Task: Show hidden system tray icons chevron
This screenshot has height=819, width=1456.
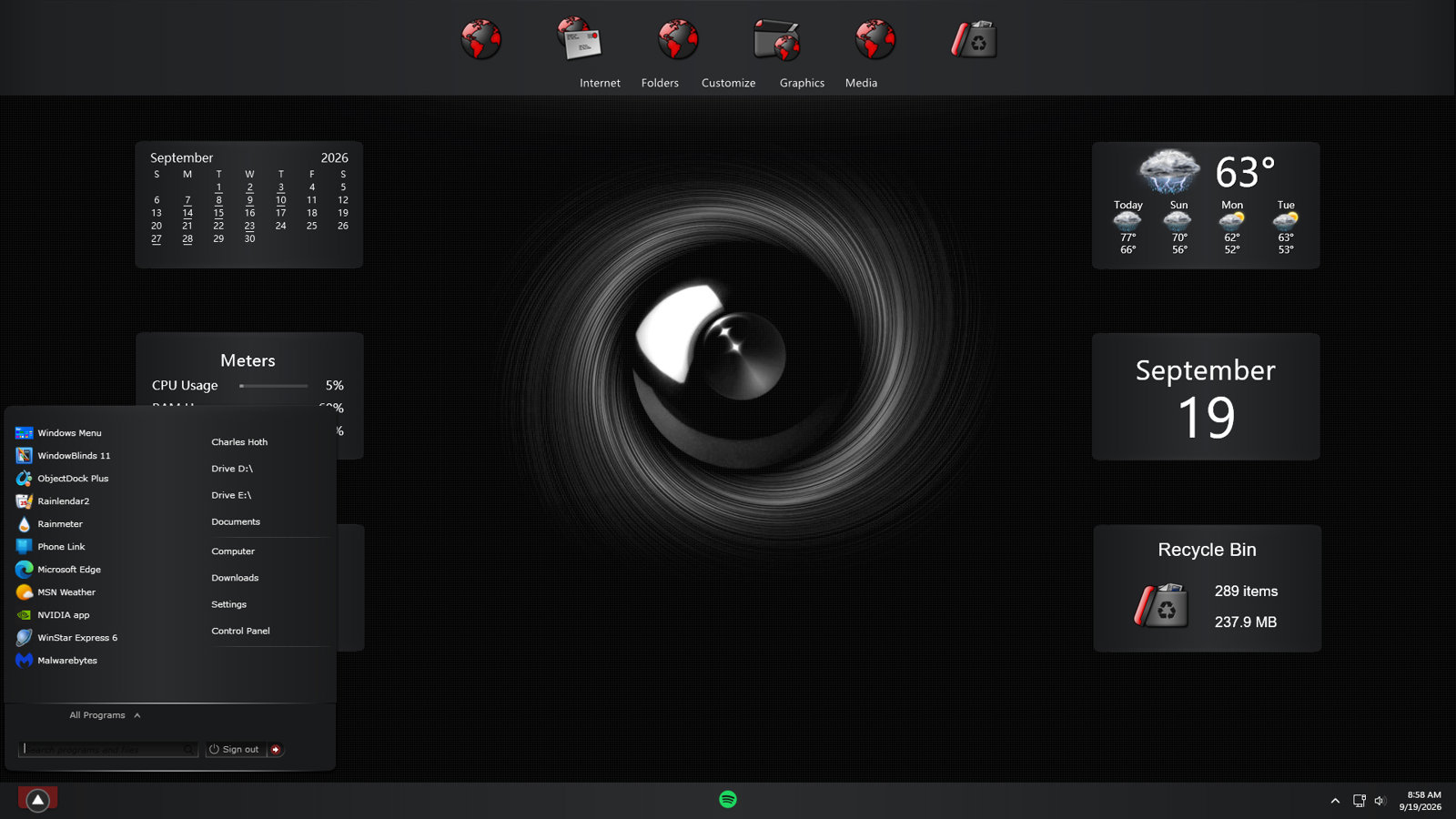Action: (1335, 801)
